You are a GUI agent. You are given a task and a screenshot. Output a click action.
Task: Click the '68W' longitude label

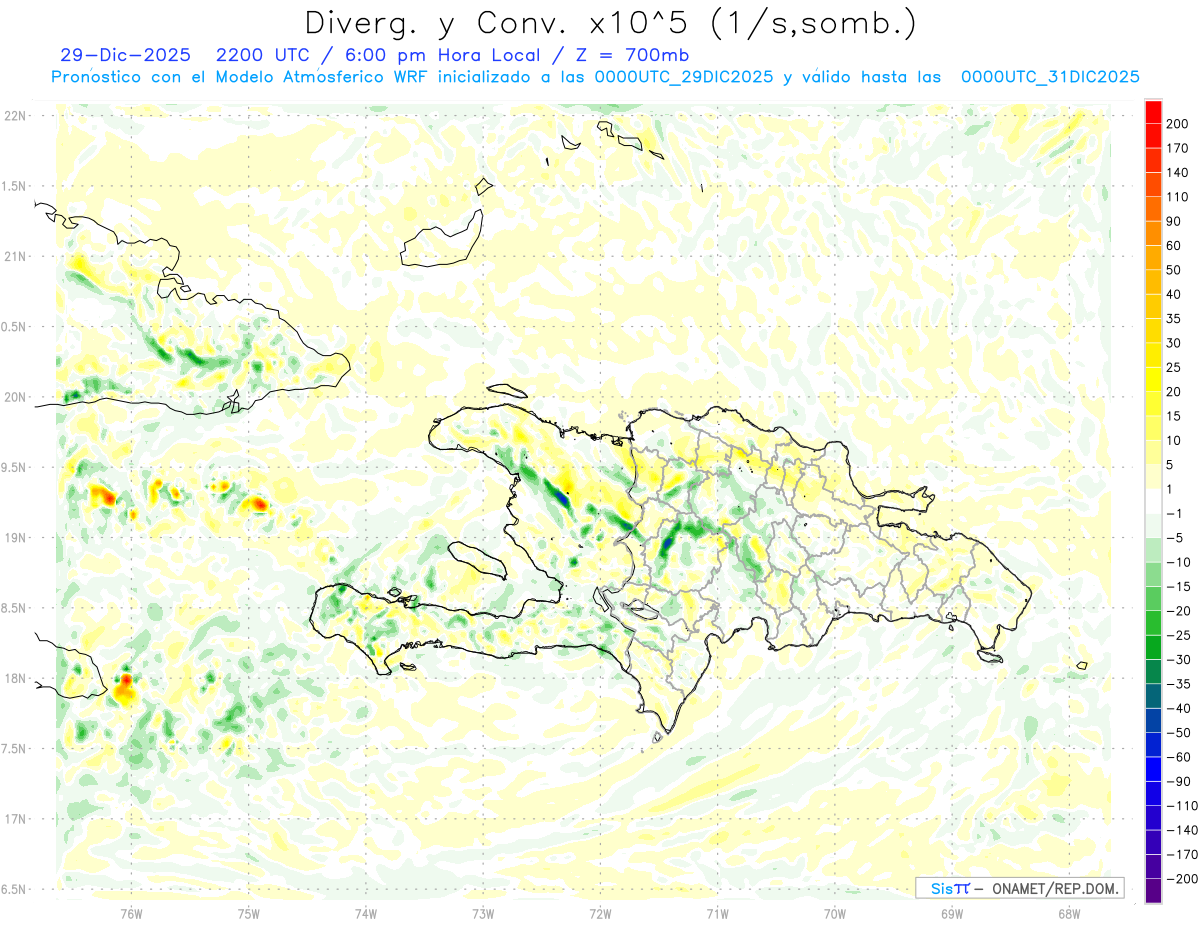(x=1069, y=913)
